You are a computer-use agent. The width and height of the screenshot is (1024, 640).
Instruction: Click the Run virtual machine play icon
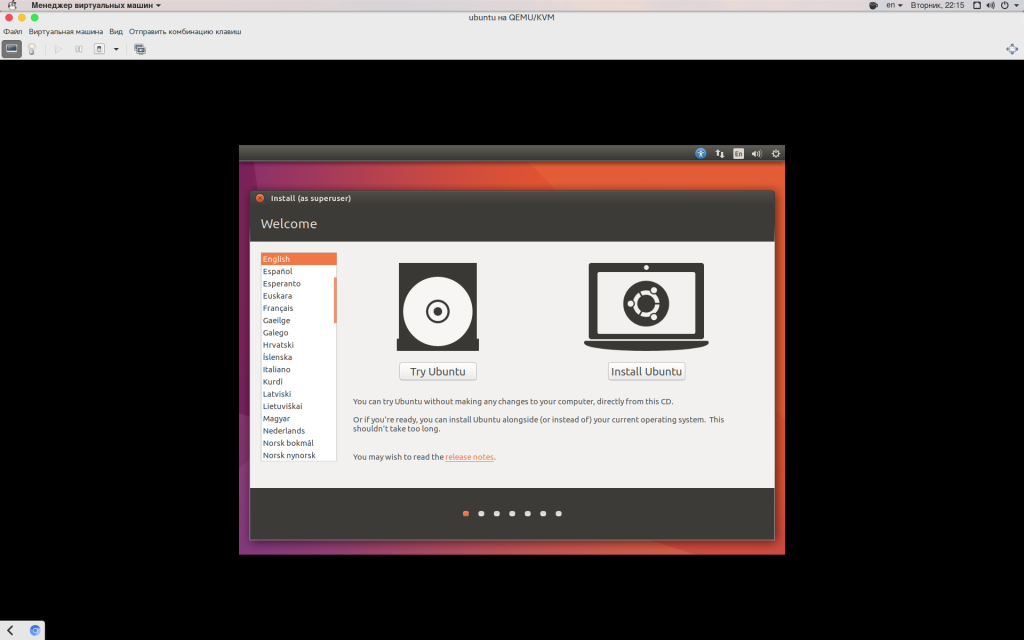coord(58,49)
